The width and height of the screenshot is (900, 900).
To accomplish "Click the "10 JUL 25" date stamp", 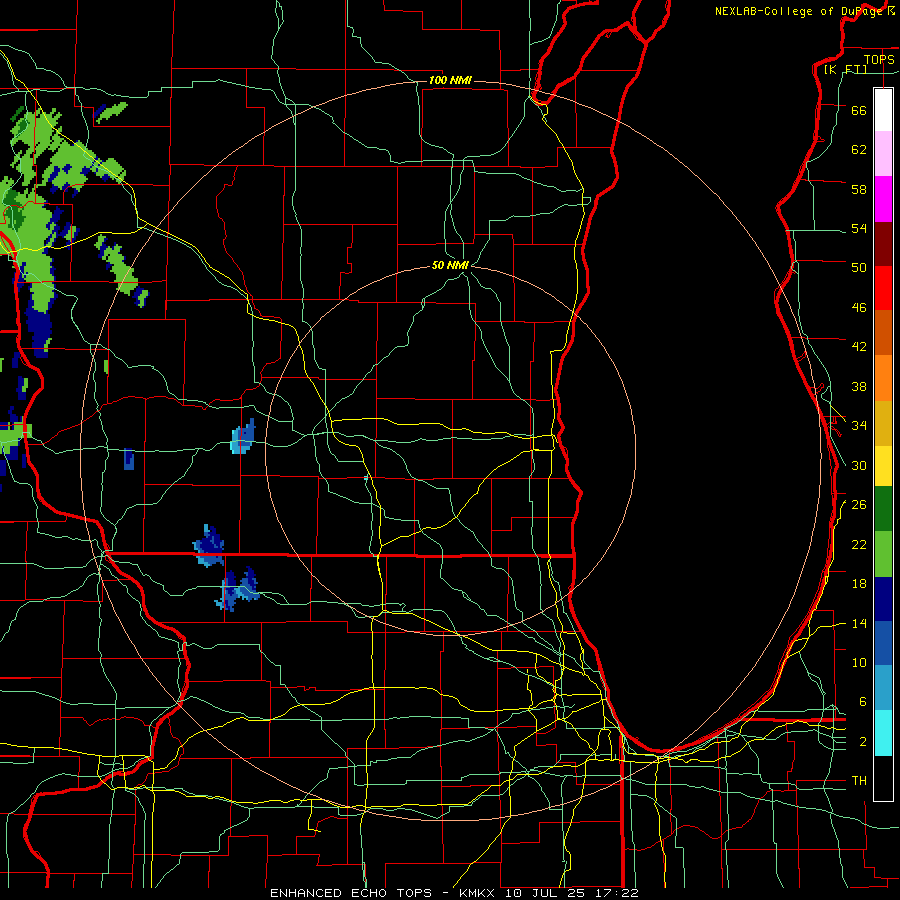I will click(x=544, y=893).
